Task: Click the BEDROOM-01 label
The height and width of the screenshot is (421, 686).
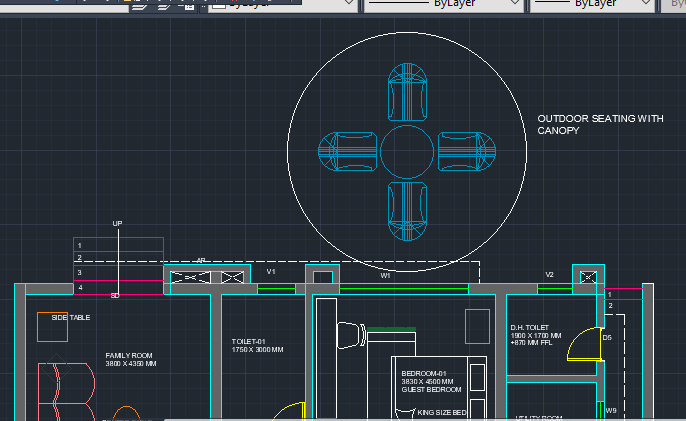Action: [x=424, y=374]
